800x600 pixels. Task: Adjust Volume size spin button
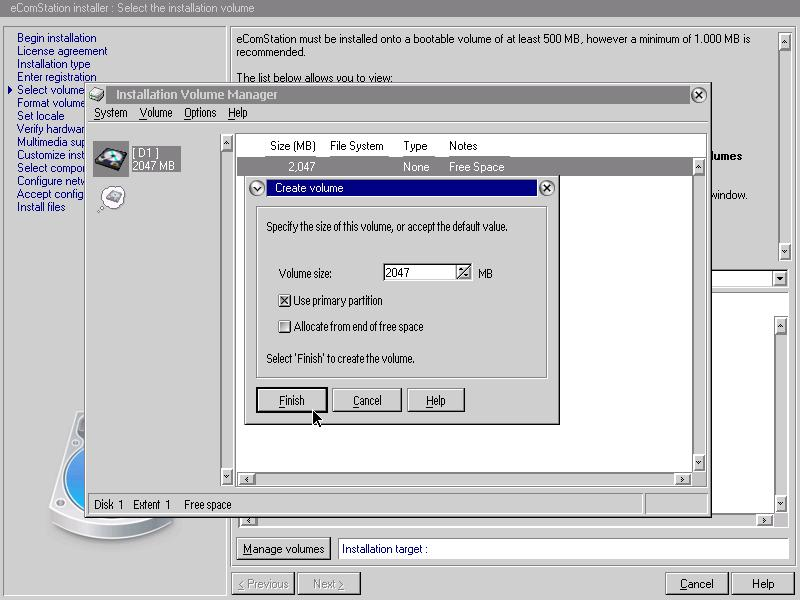(463, 272)
